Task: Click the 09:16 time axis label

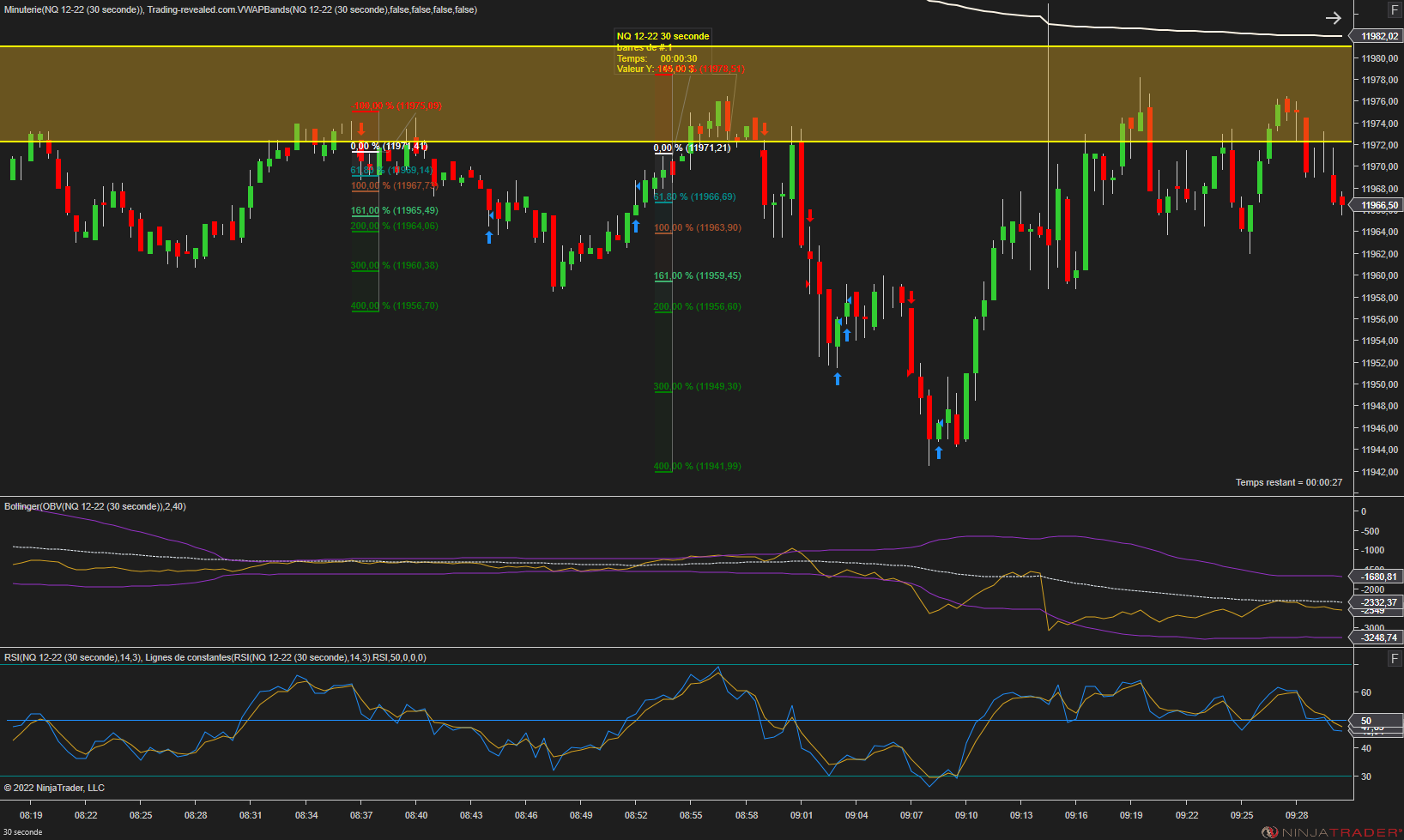Action: point(1076,815)
